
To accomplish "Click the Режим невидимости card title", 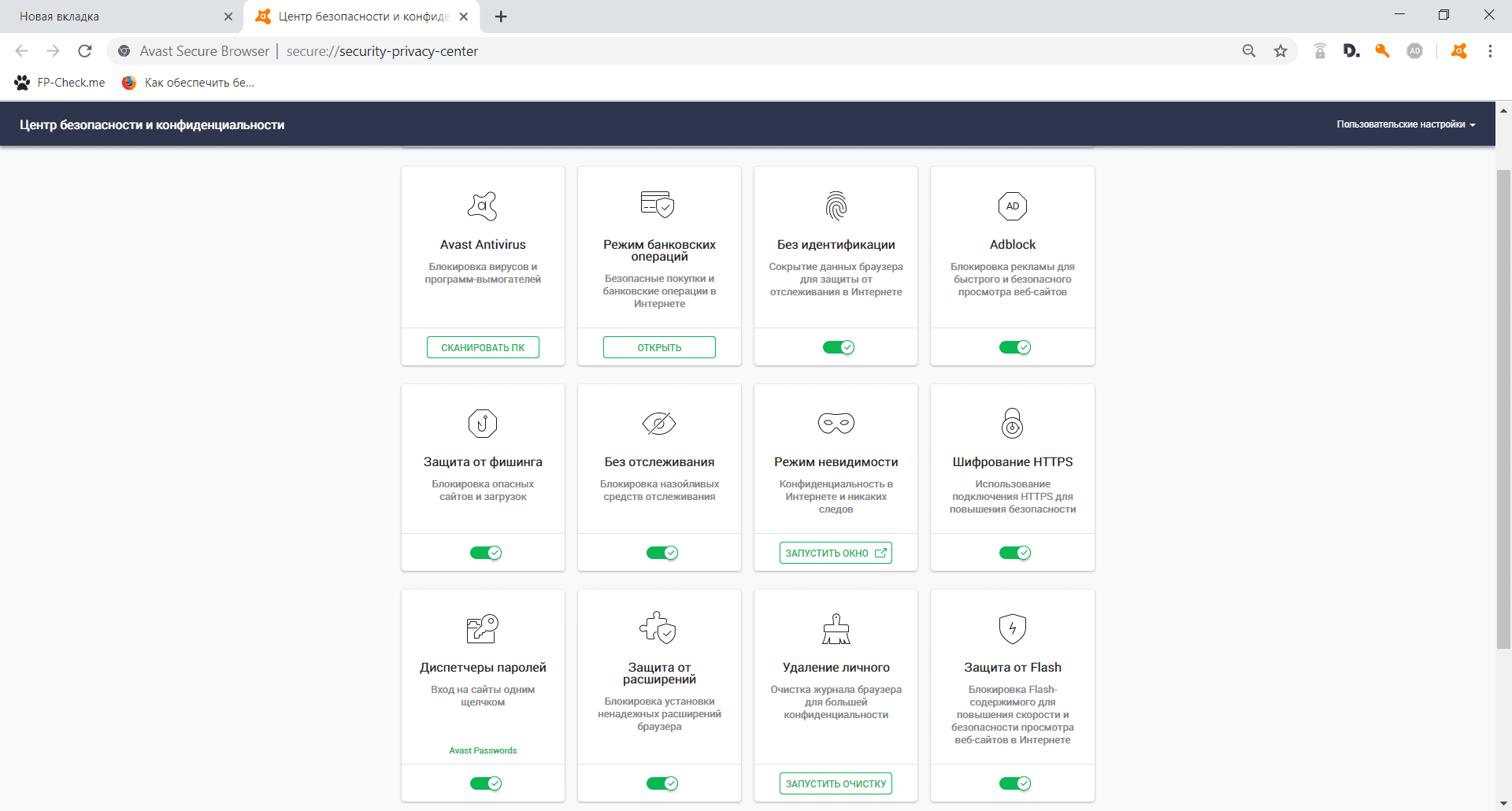I will (836, 462).
